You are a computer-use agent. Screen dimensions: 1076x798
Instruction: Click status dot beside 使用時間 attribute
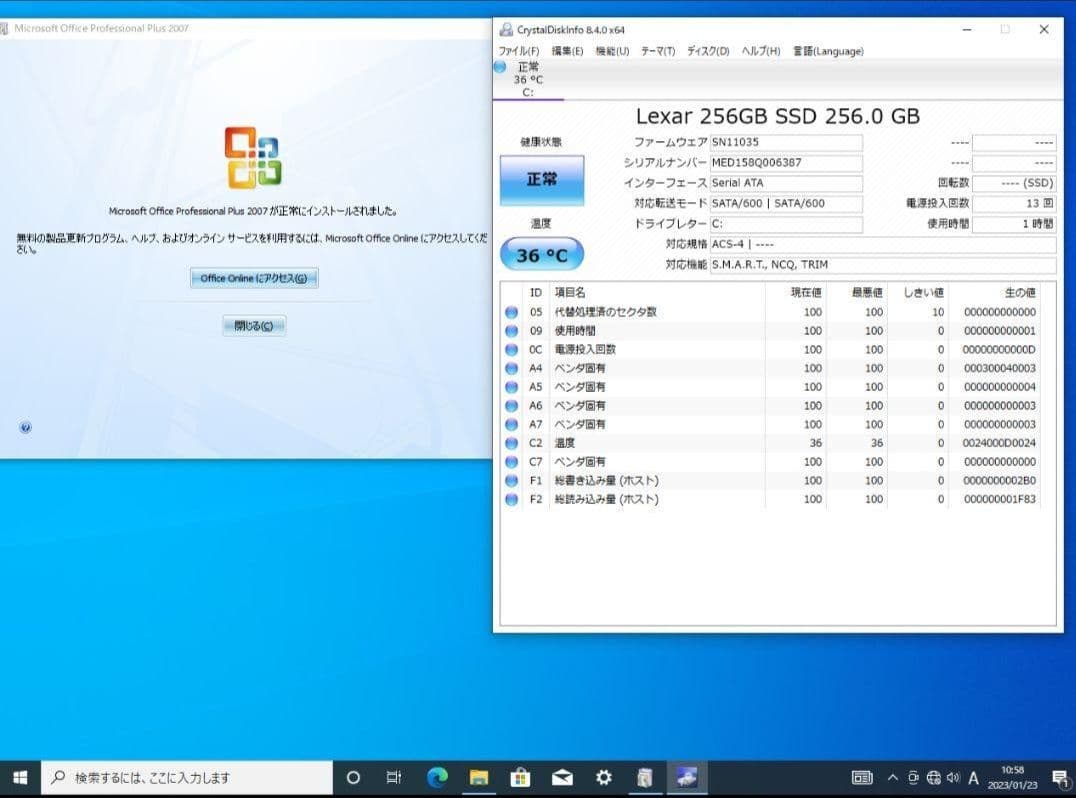[x=511, y=331]
